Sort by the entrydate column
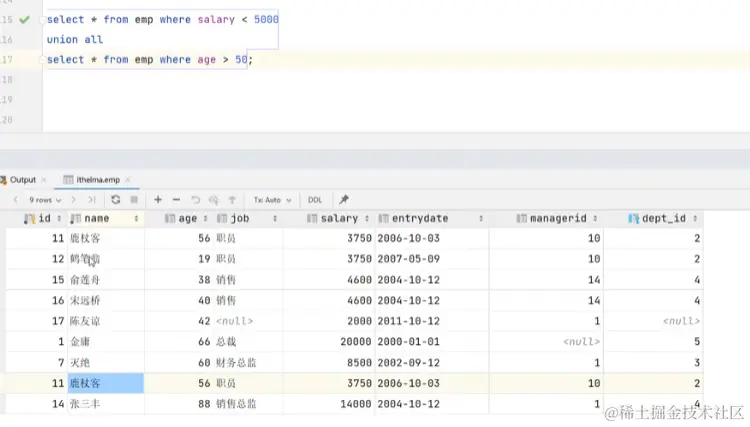 coord(481,219)
